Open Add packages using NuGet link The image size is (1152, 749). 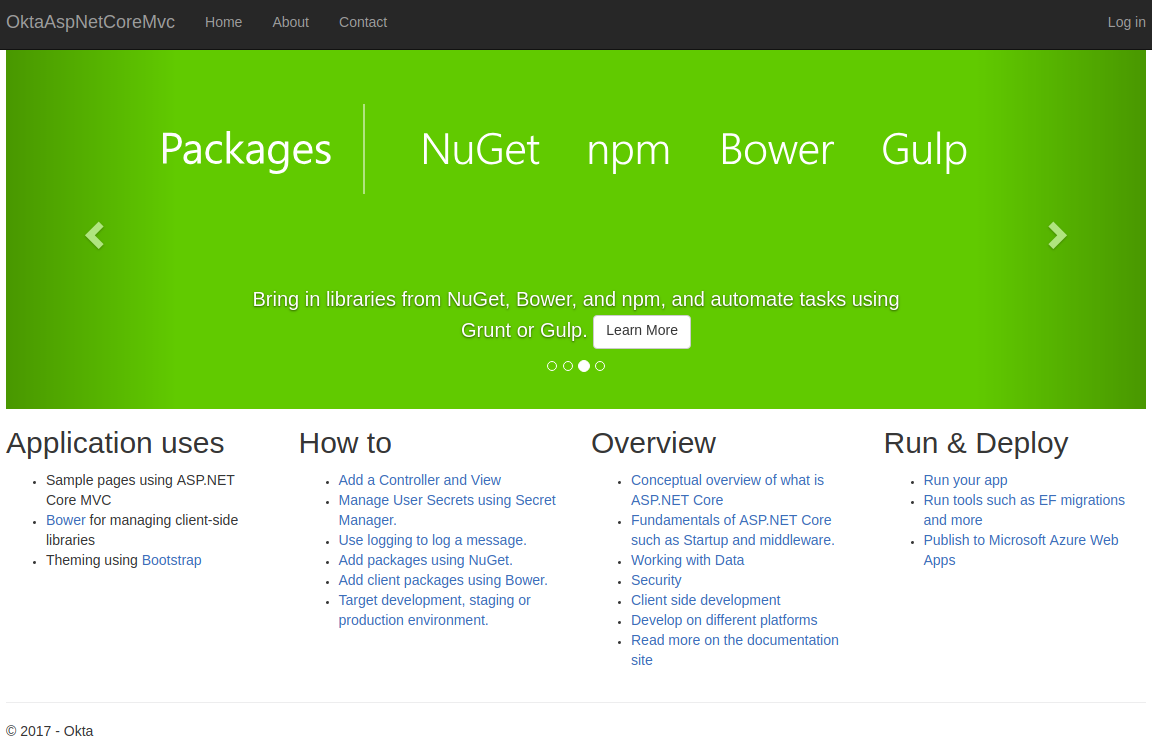(x=425, y=560)
